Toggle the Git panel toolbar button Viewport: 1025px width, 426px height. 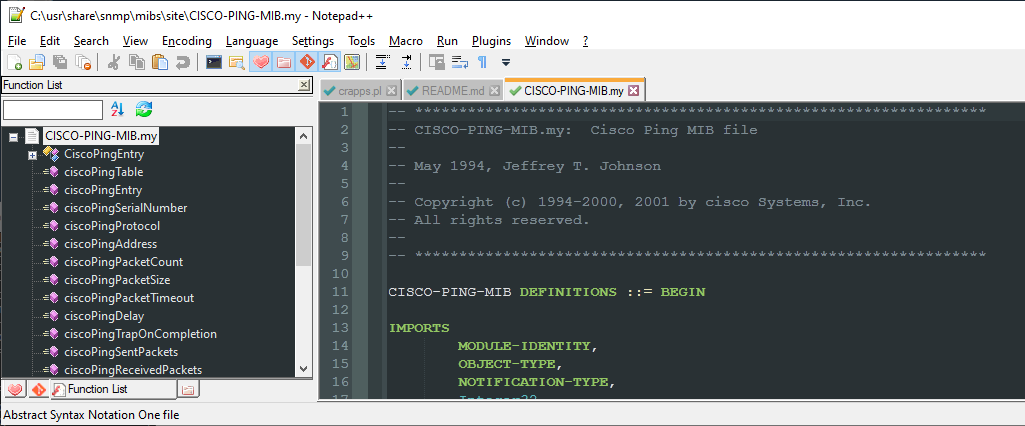[307, 62]
